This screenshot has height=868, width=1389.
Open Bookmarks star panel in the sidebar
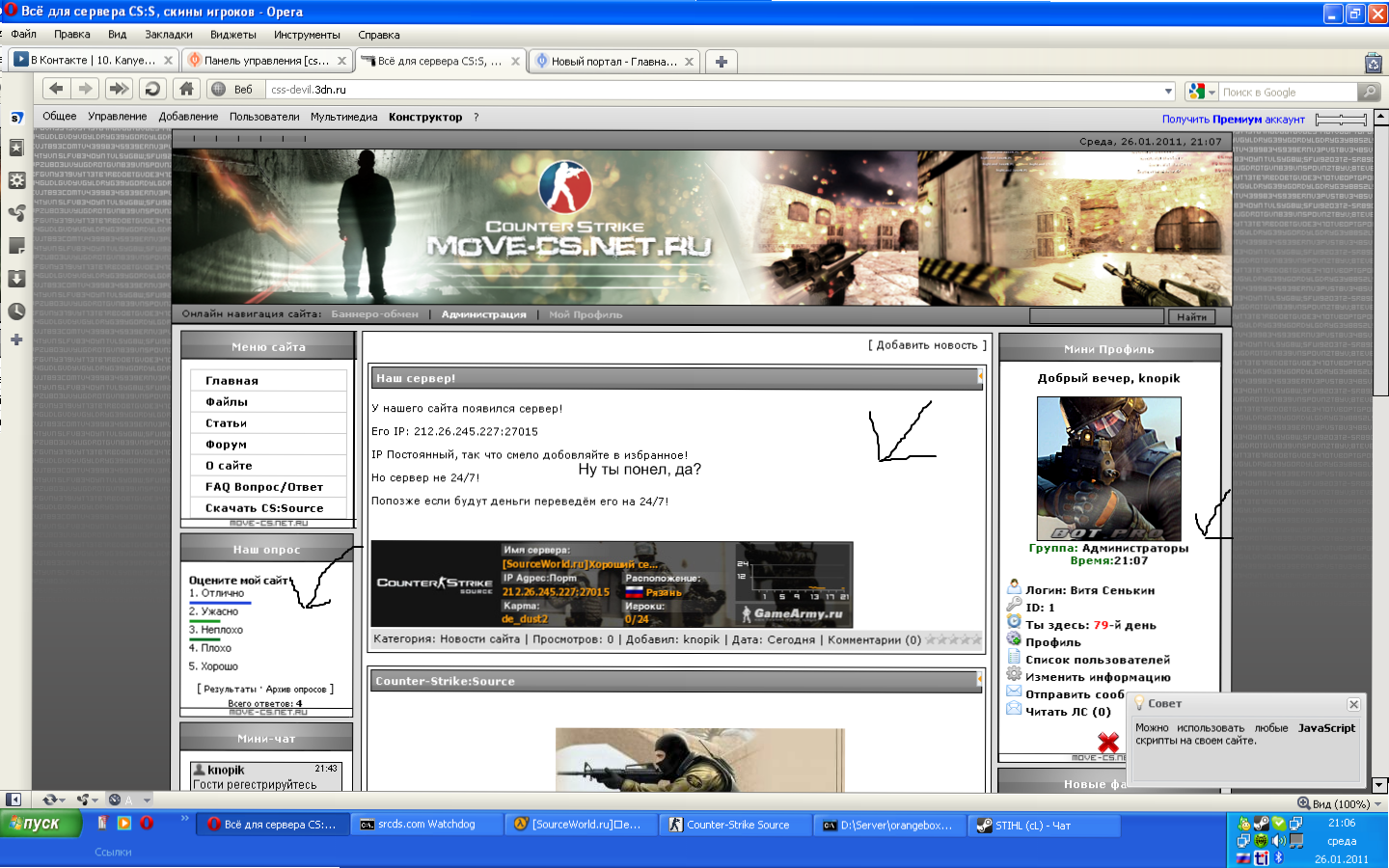click(16, 148)
